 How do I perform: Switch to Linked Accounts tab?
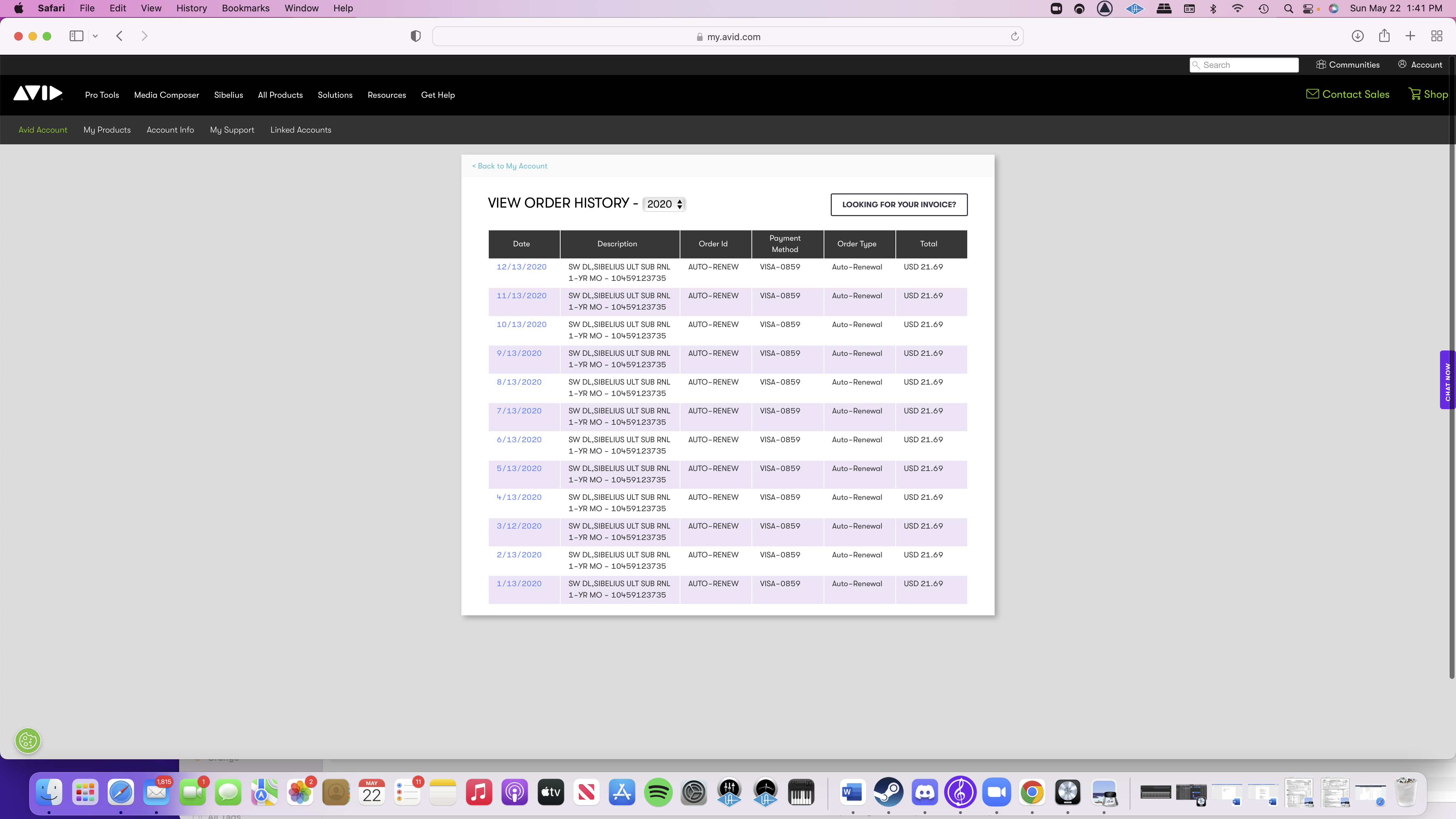tap(301, 130)
